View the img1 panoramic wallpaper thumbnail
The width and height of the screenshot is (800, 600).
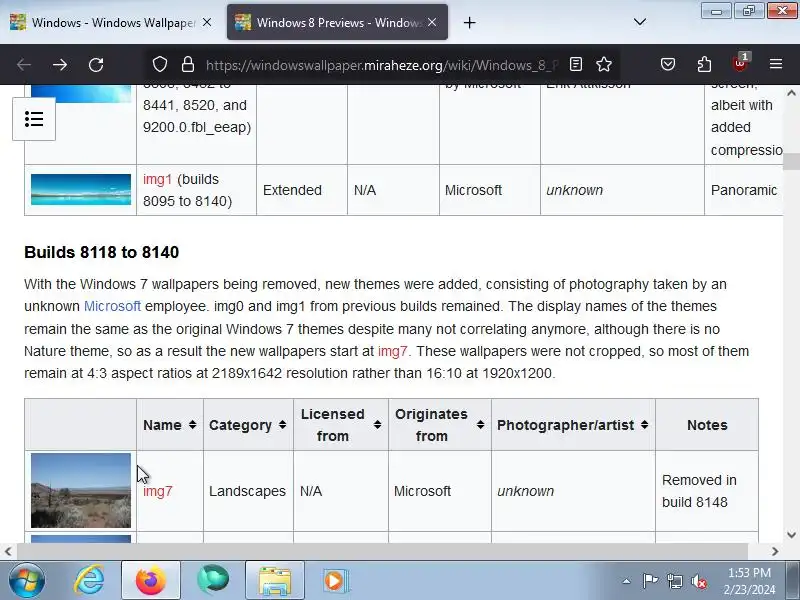tap(81, 189)
